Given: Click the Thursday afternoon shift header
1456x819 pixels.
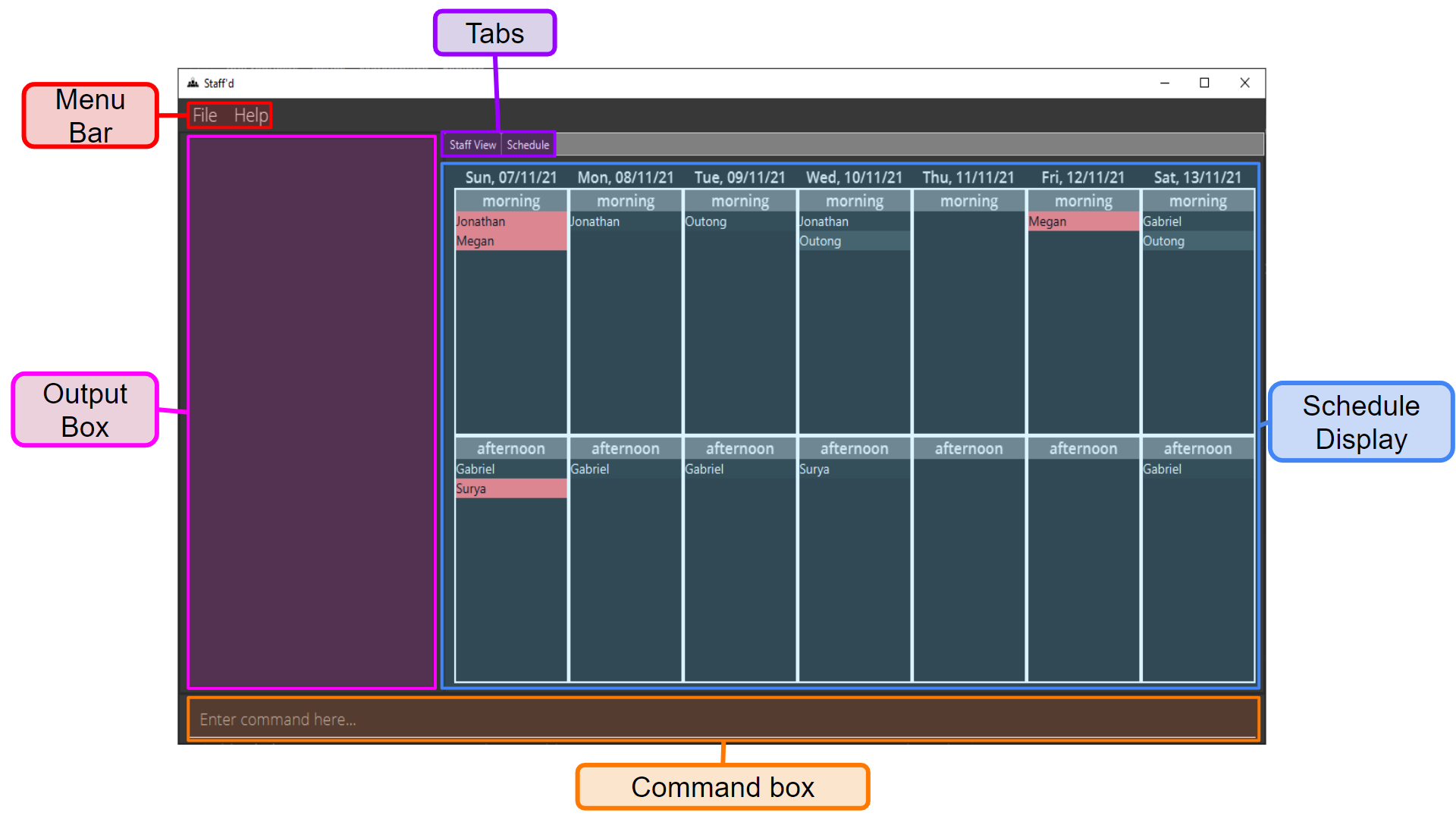Looking at the screenshot, I should click(x=968, y=449).
